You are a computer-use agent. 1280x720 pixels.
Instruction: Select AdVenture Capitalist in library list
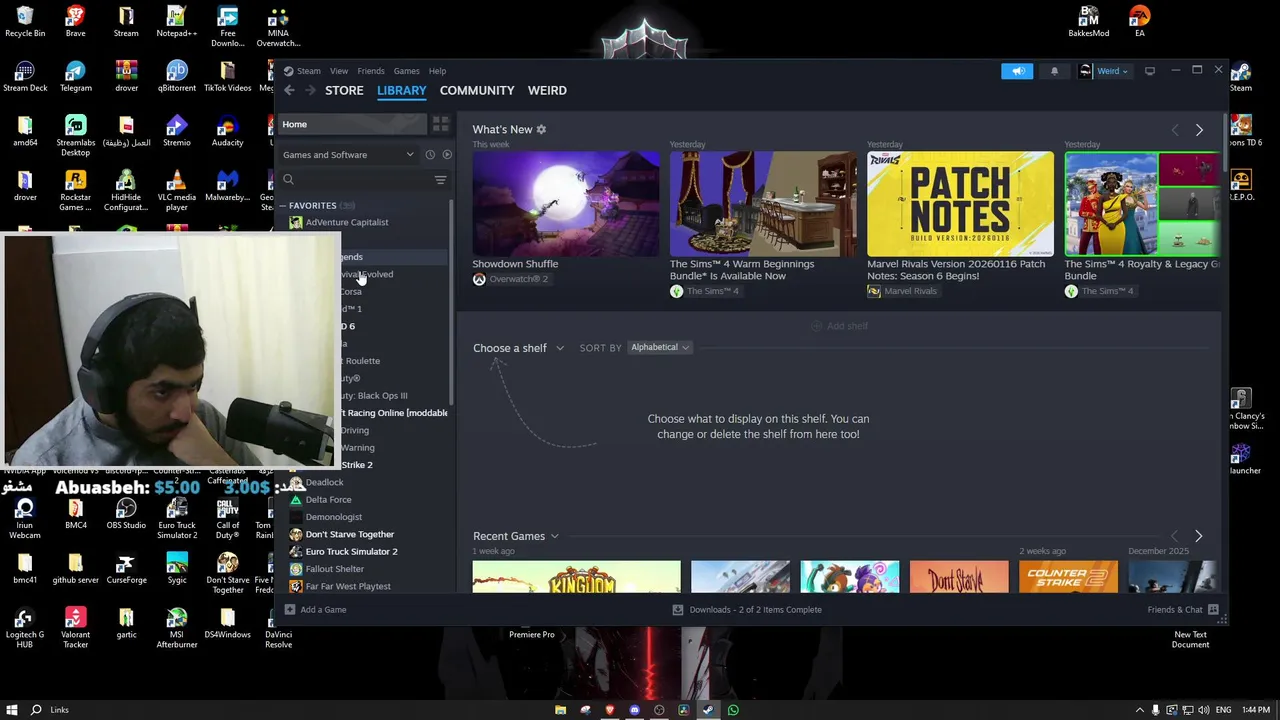tap(346, 222)
